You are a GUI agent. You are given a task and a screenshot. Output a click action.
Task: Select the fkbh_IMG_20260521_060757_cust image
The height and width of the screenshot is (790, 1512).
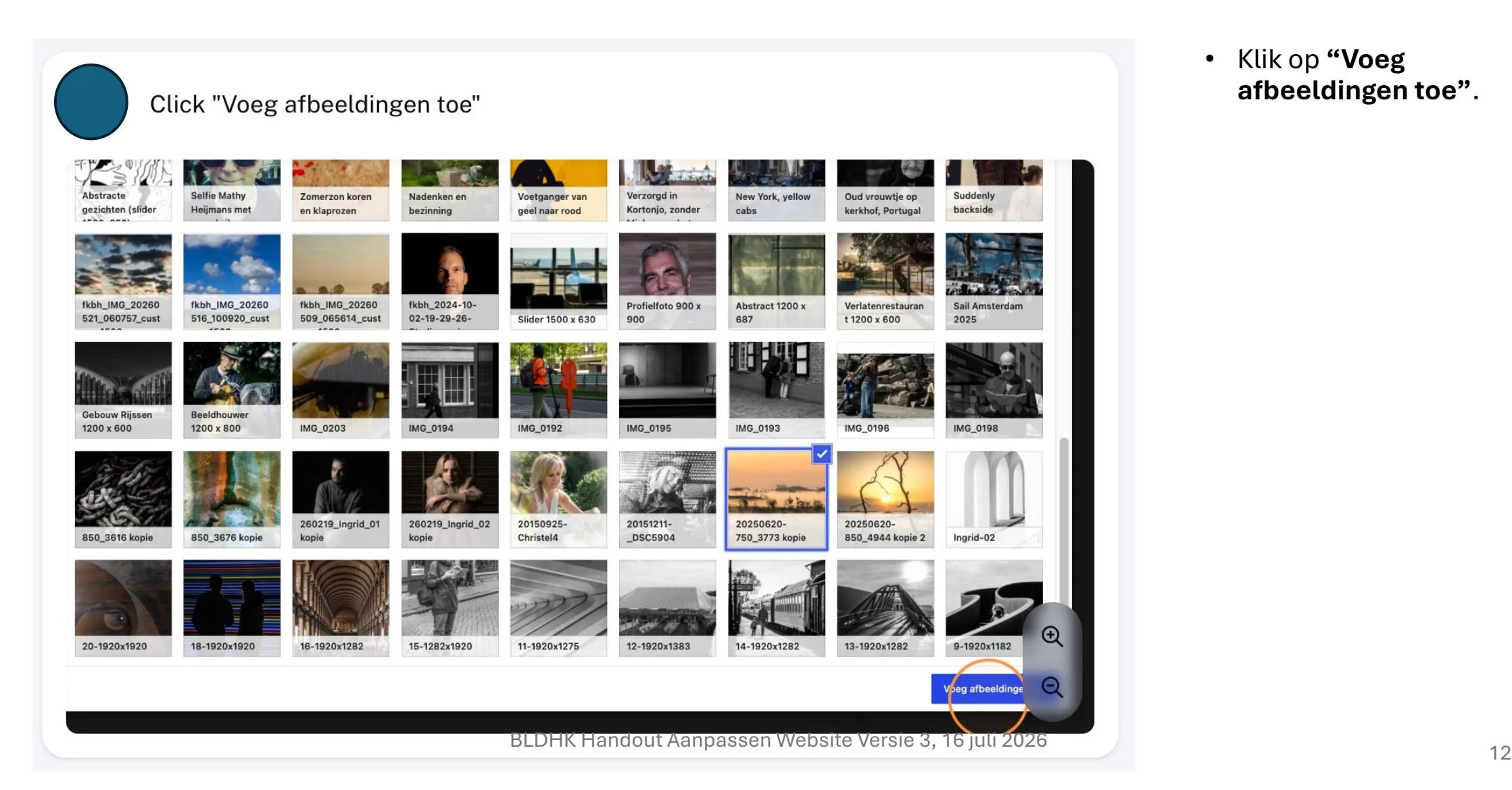point(123,281)
